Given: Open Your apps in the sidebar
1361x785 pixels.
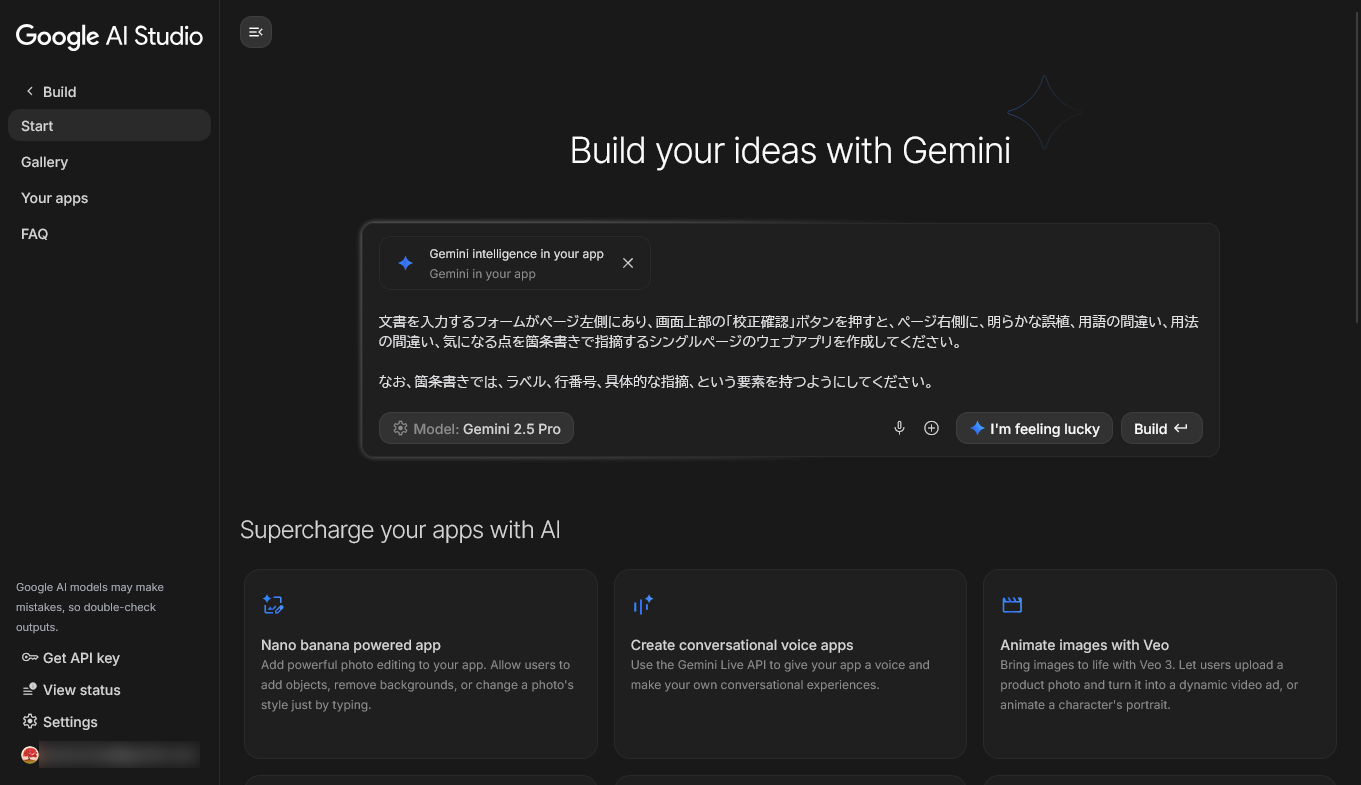Looking at the screenshot, I should click(x=55, y=198).
